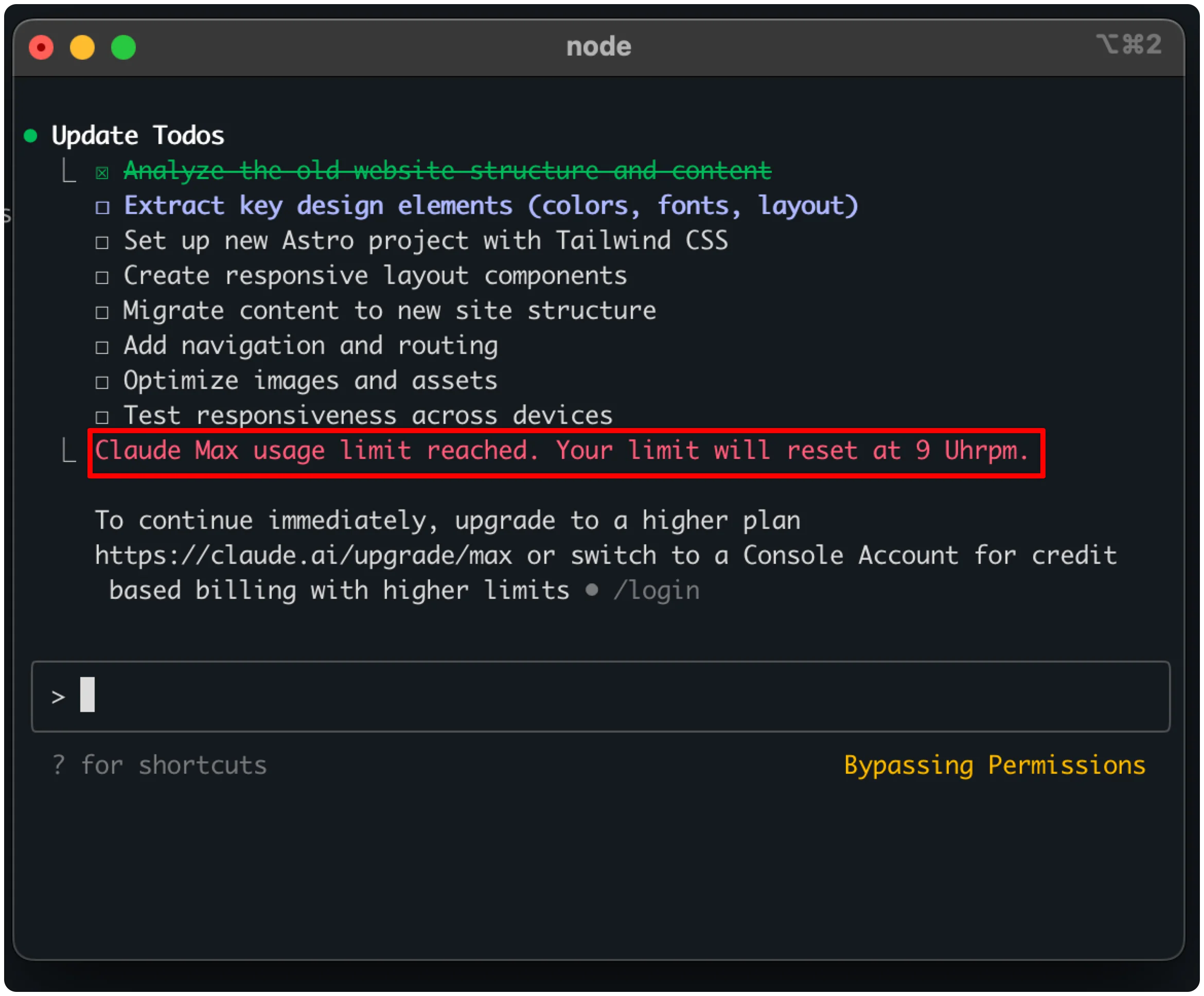Click the prompt arrow in the input box

point(58,697)
